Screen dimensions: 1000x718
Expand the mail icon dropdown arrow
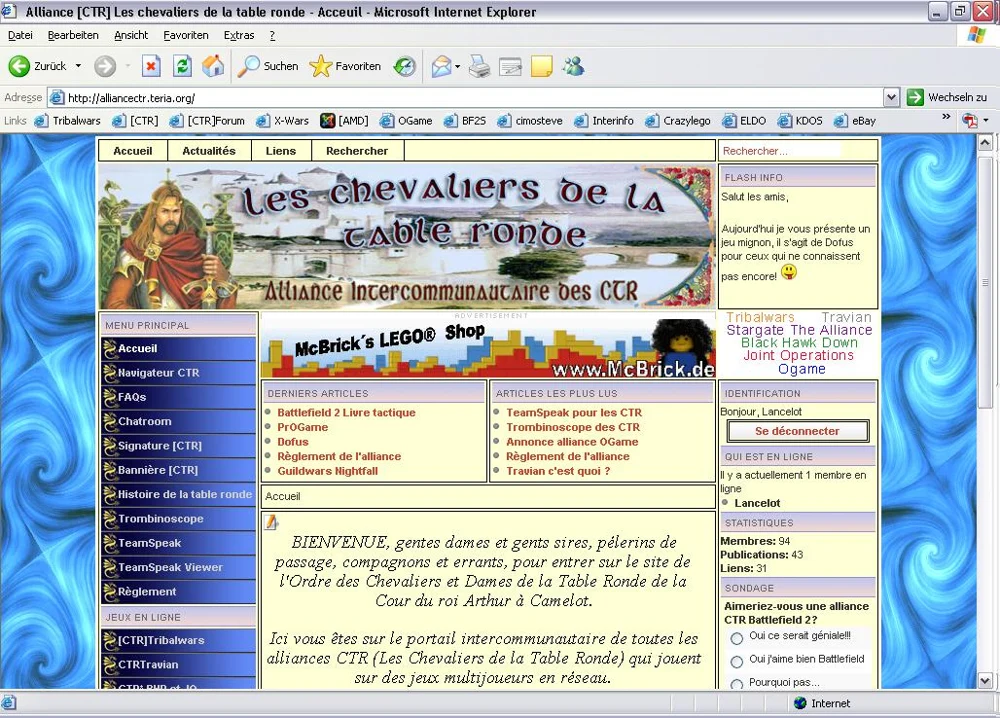coord(457,66)
